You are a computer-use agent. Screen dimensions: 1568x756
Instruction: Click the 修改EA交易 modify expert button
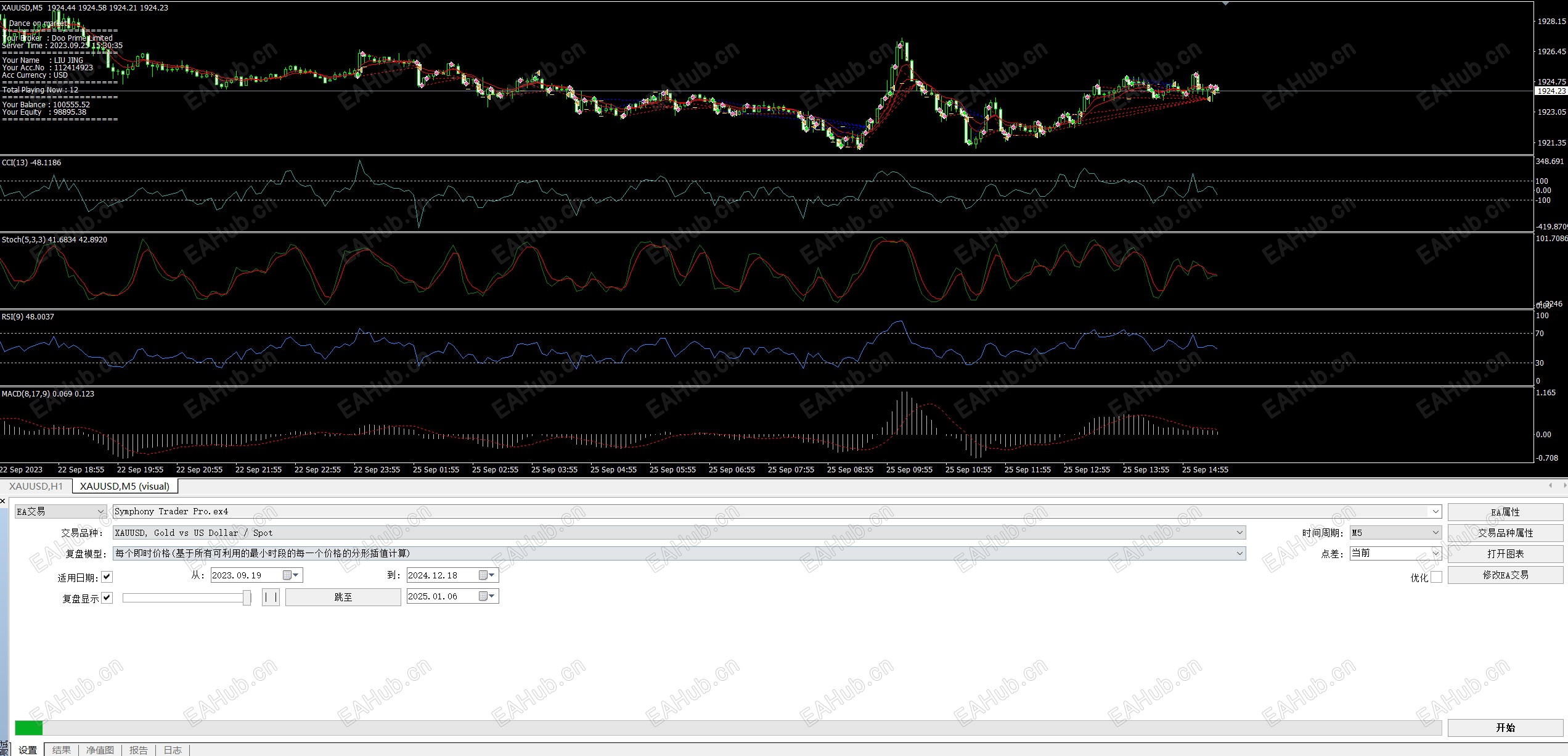pos(1505,575)
